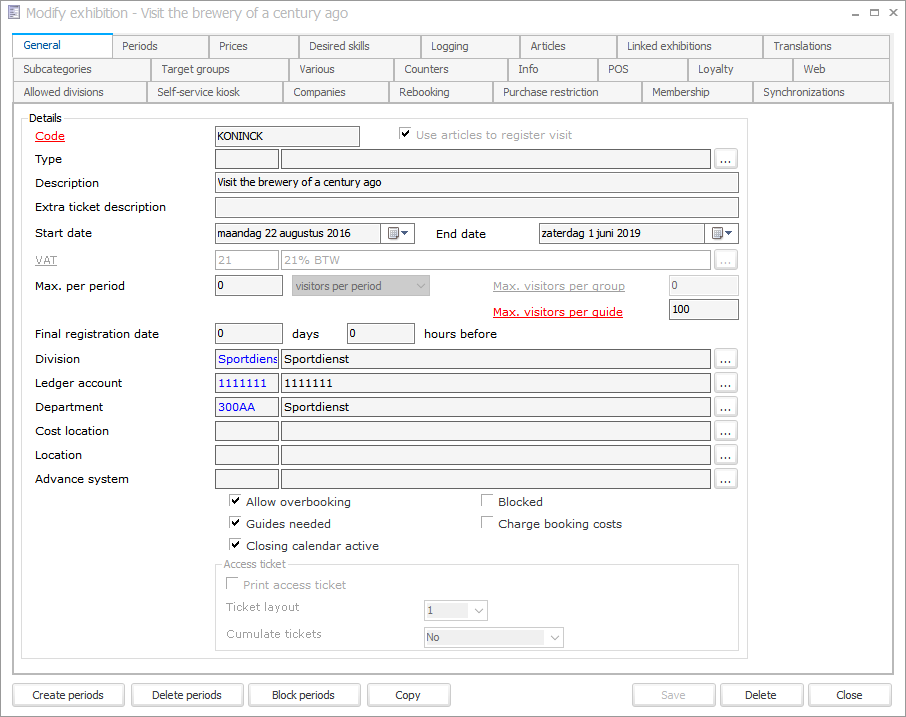Tick the Charge booking costs checkbox
This screenshot has height=717, width=906.
487,523
